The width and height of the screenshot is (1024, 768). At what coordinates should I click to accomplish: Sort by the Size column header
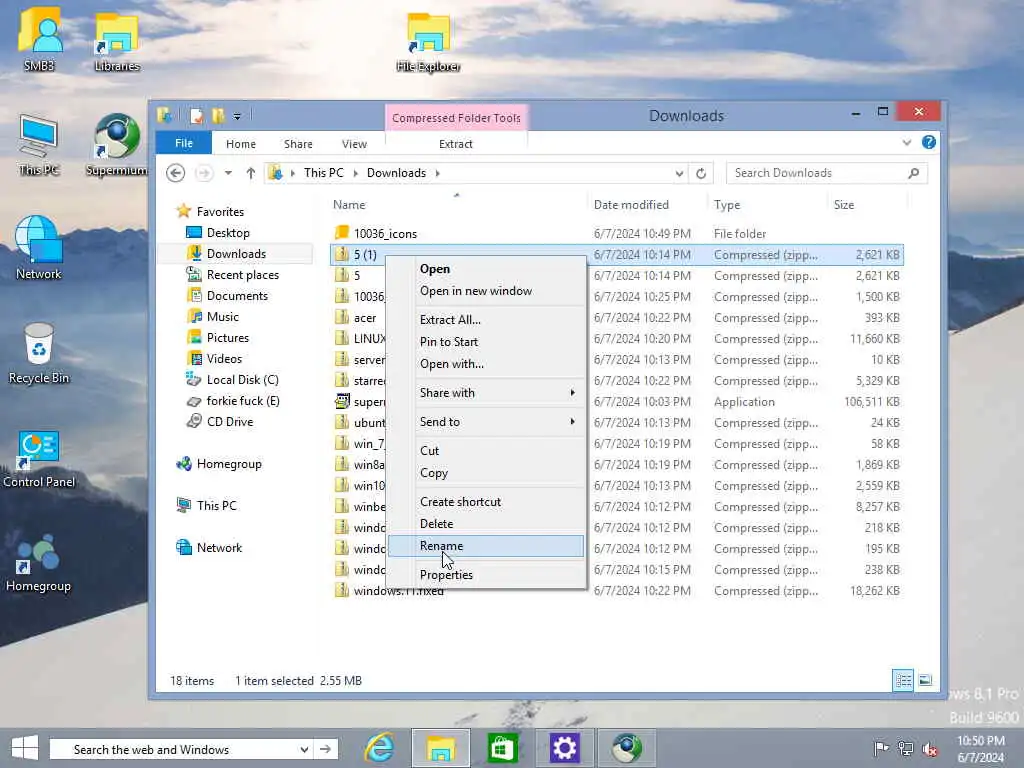click(x=867, y=204)
